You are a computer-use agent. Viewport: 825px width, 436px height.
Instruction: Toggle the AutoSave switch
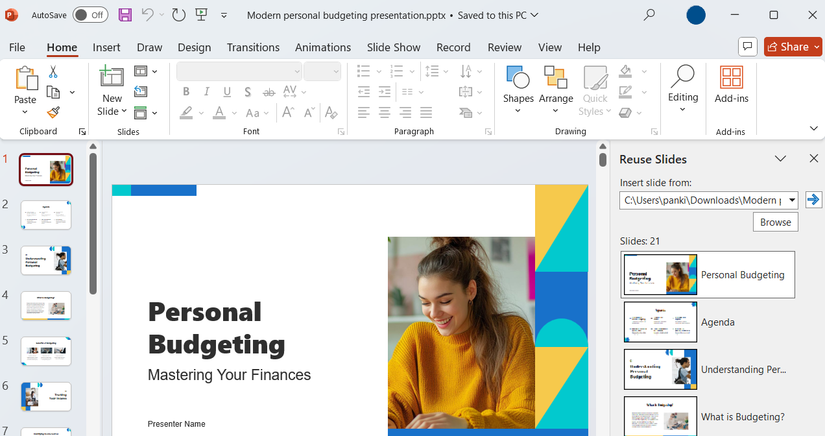coord(90,15)
